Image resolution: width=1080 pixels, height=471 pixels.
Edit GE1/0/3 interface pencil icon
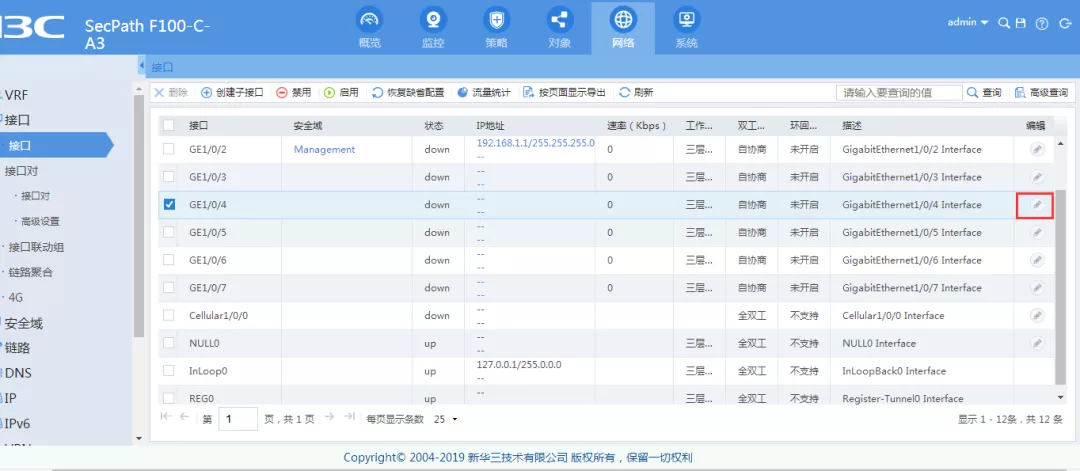coord(1037,177)
